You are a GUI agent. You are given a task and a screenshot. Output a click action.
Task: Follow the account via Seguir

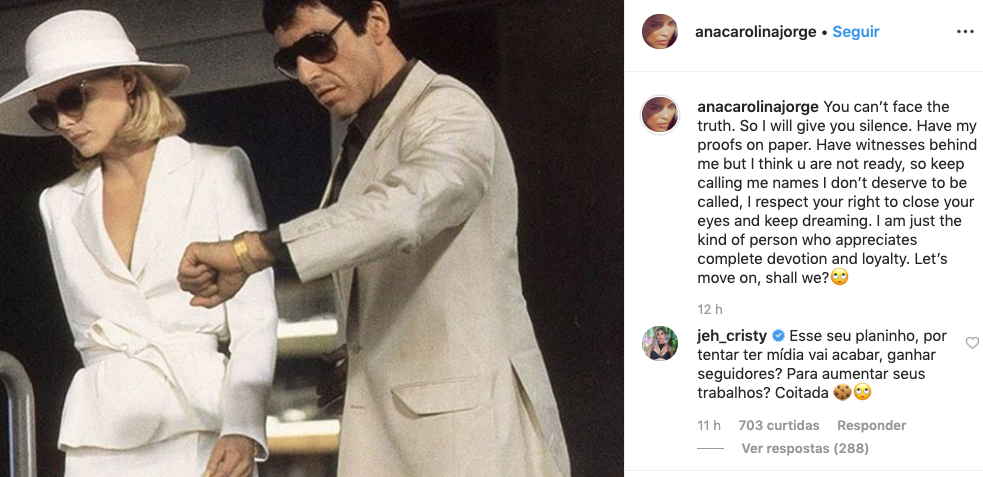(856, 32)
